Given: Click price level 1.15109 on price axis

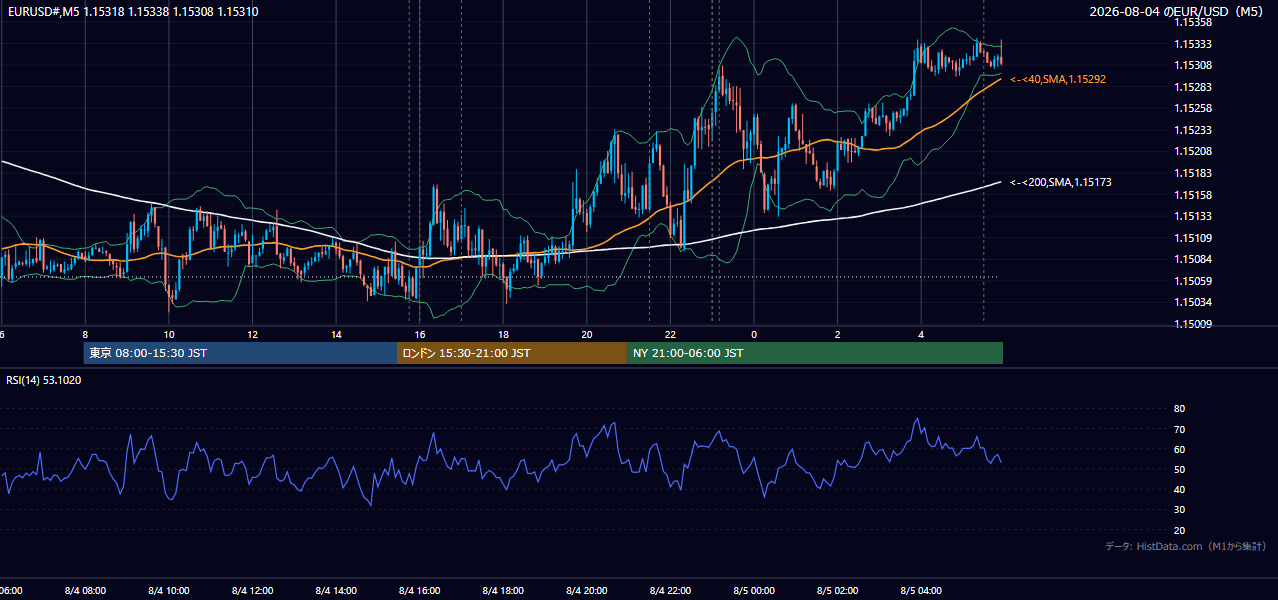Looking at the screenshot, I should point(1192,238).
